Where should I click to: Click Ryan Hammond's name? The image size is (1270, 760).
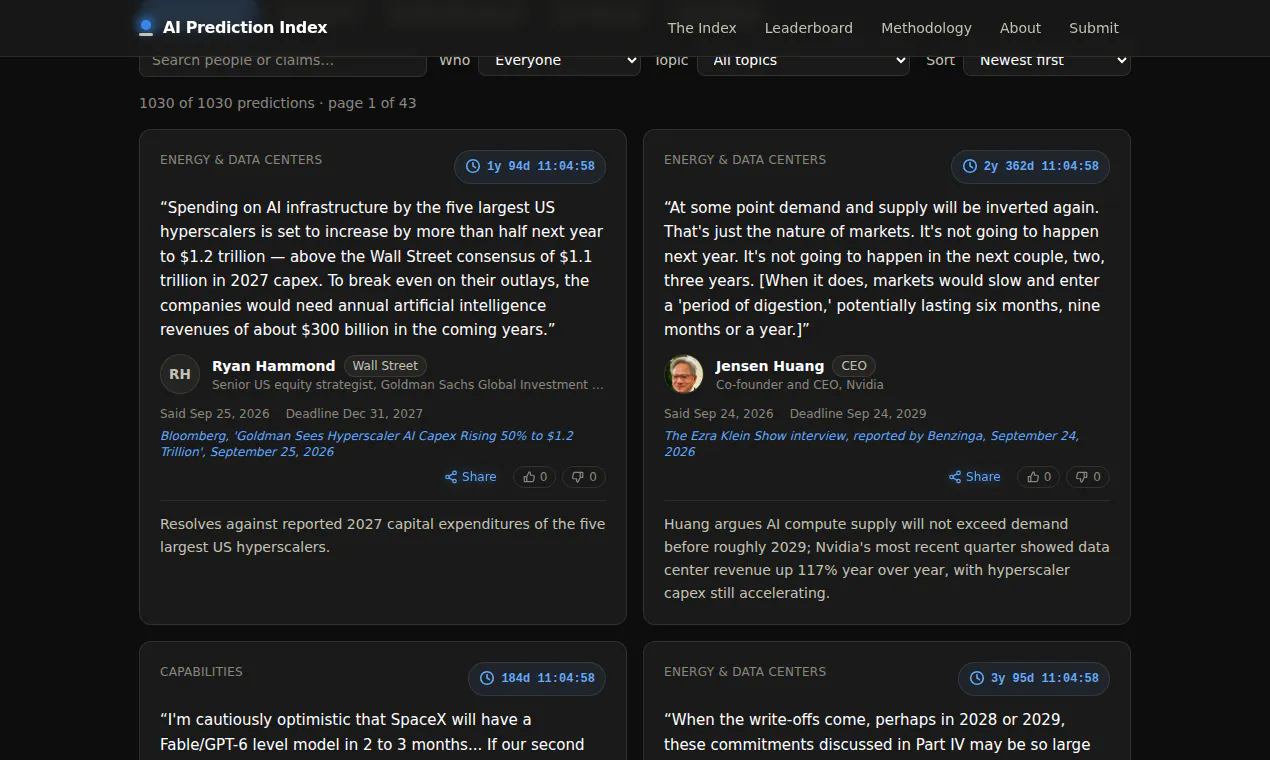tap(273, 366)
